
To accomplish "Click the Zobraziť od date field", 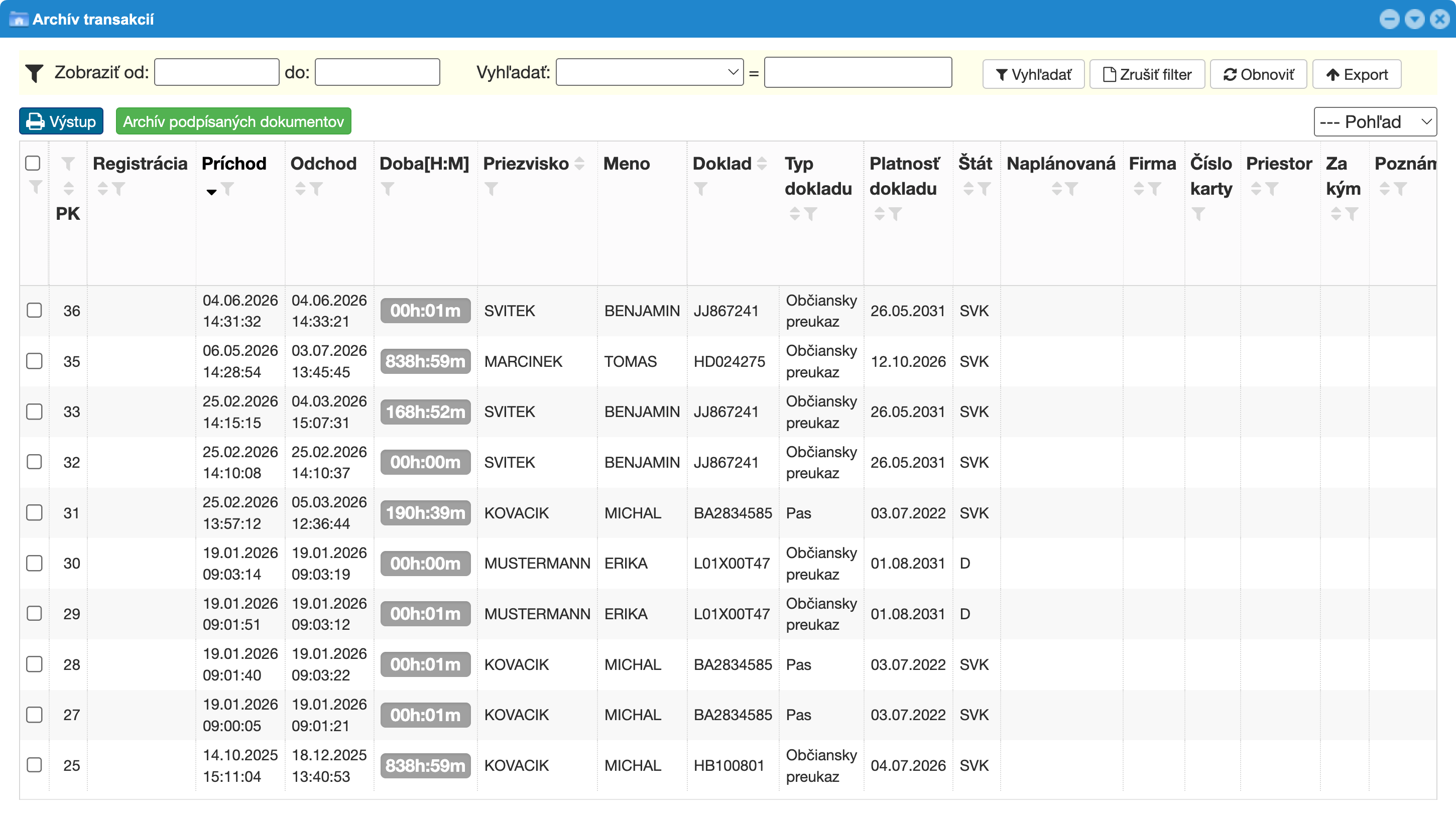I will click(x=216, y=72).
